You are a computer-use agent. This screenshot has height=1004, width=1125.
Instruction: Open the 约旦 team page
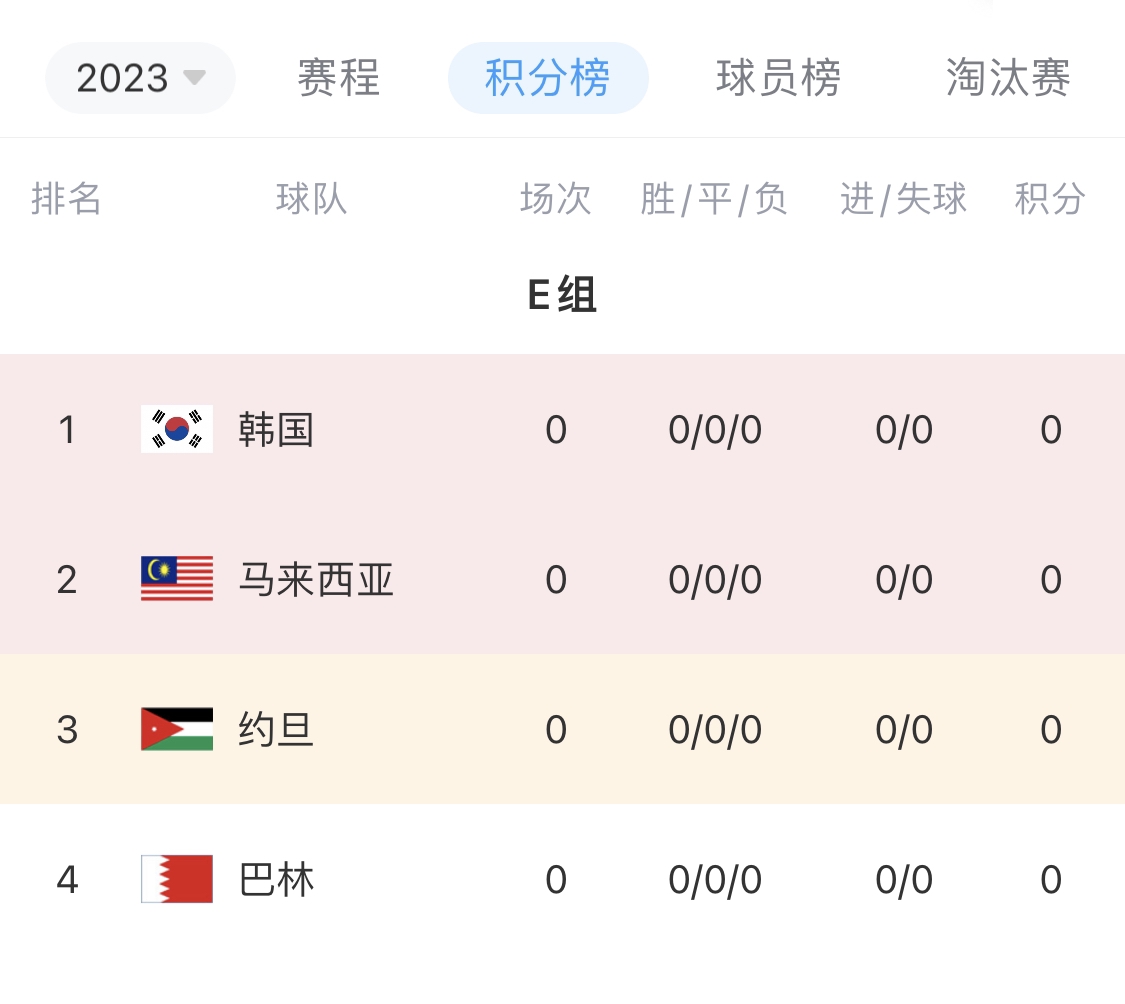click(276, 730)
